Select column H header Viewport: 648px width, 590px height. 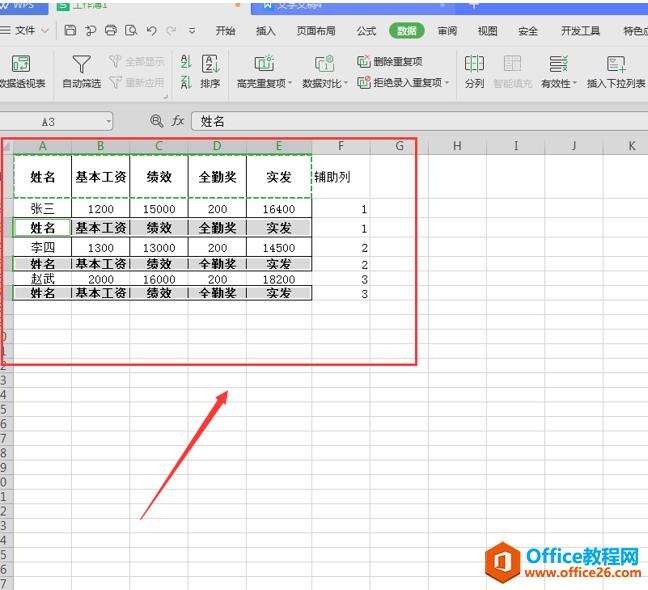(x=457, y=146)
